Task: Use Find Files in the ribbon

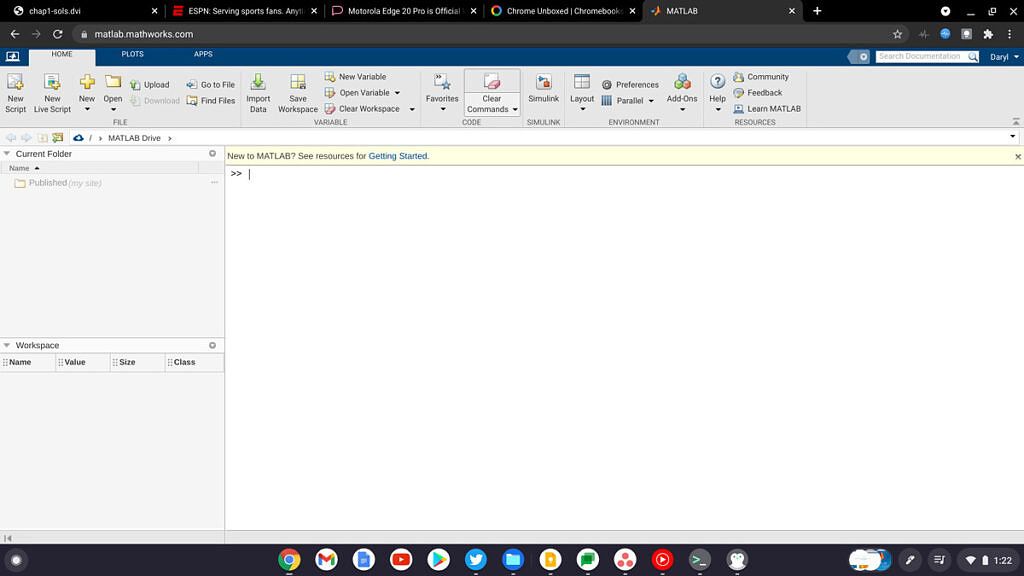Action: coord(211,100)
